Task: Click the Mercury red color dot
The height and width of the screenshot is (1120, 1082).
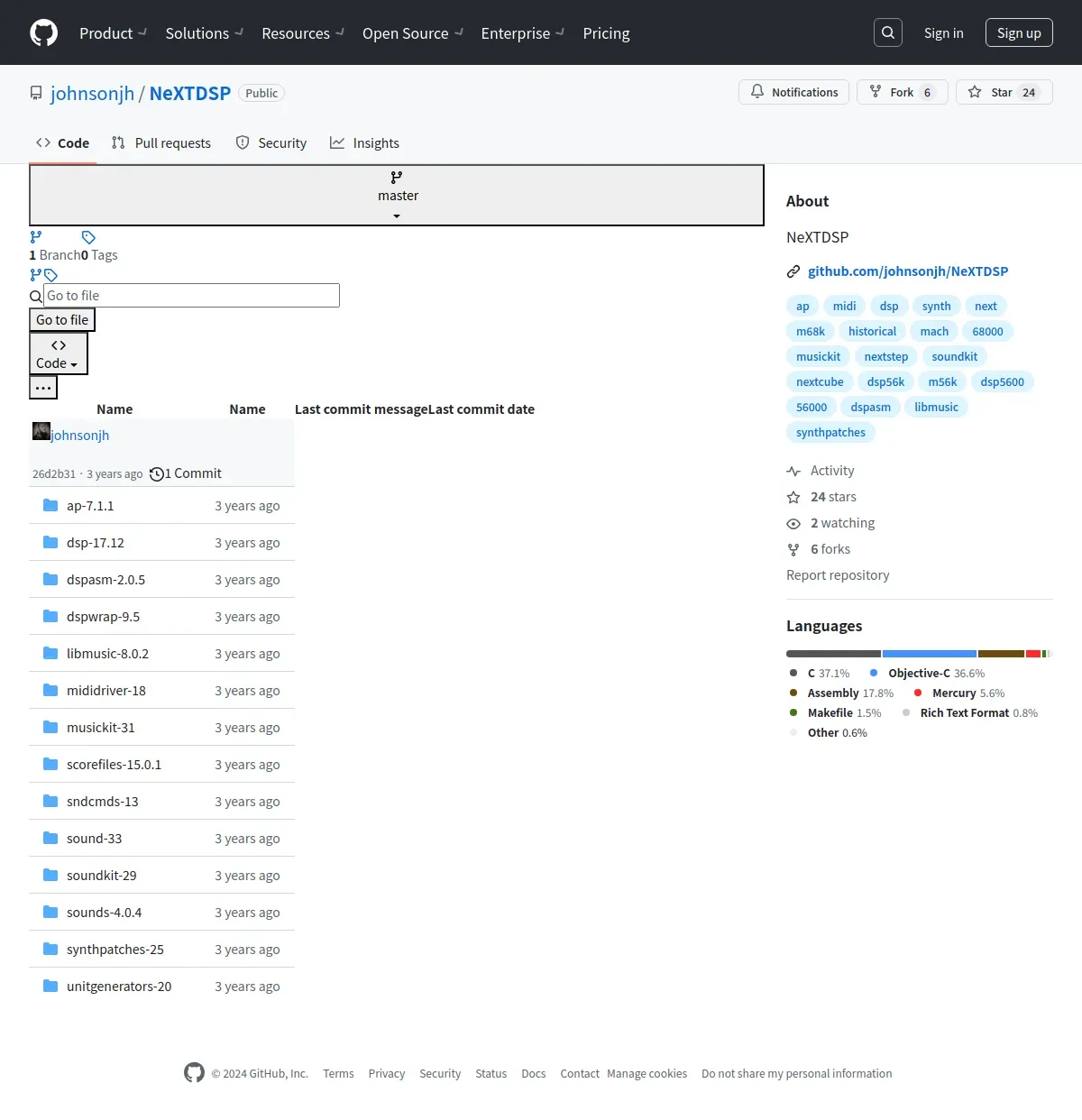Action: (x=918, y=693)
